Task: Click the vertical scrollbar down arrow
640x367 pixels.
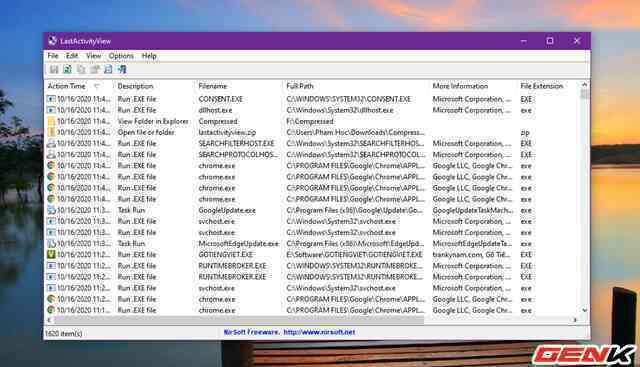Action: point(584,310)
